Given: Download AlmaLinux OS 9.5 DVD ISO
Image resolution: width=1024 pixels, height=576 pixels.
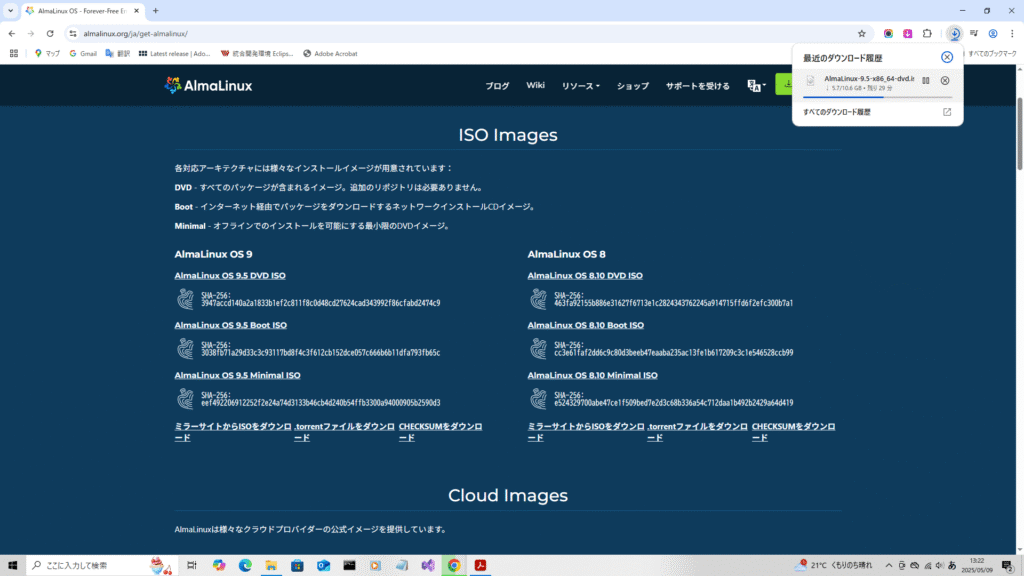Looking at the screenshot, I should 230,276.
